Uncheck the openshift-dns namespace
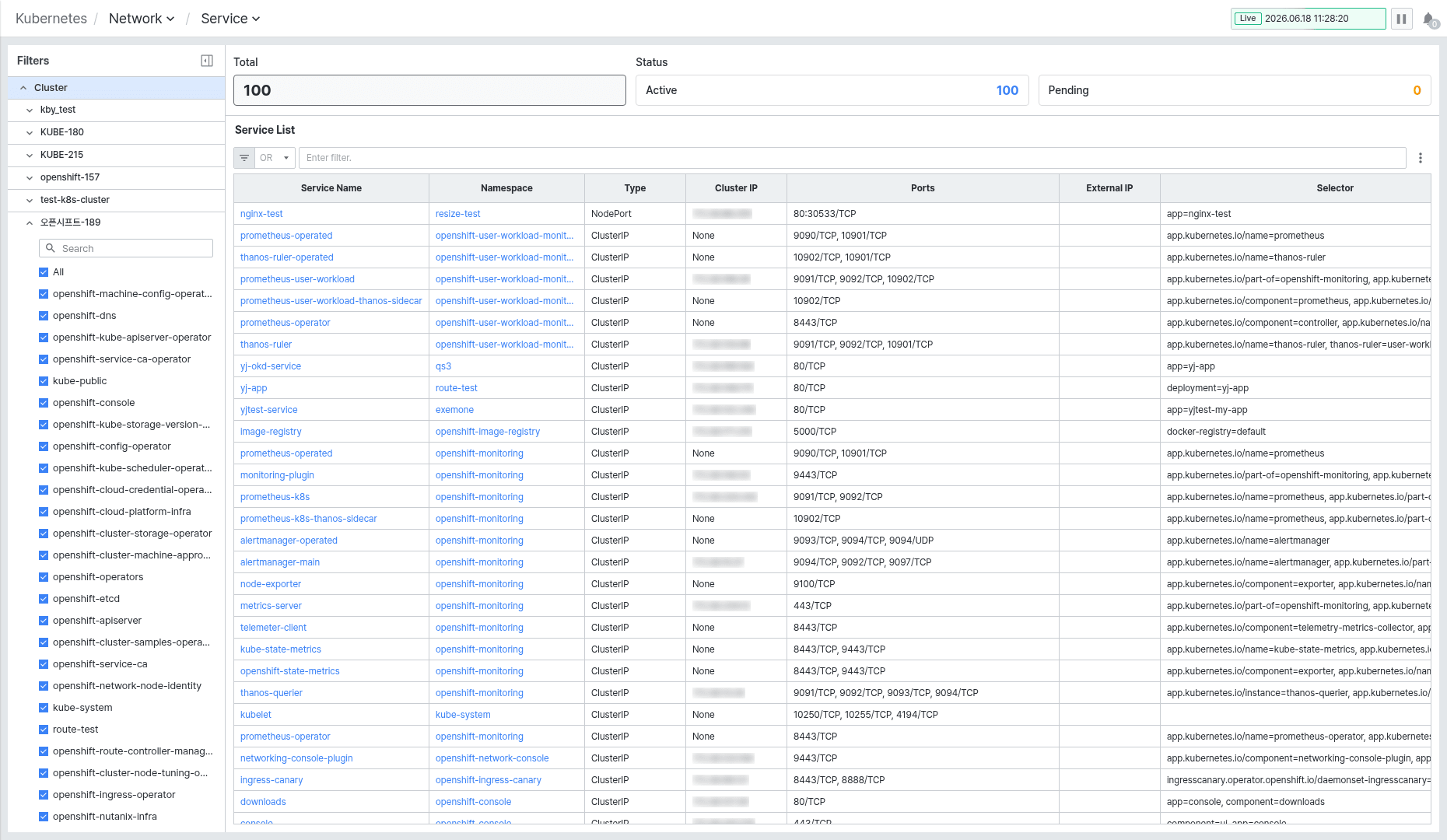 tap(44, 316)
